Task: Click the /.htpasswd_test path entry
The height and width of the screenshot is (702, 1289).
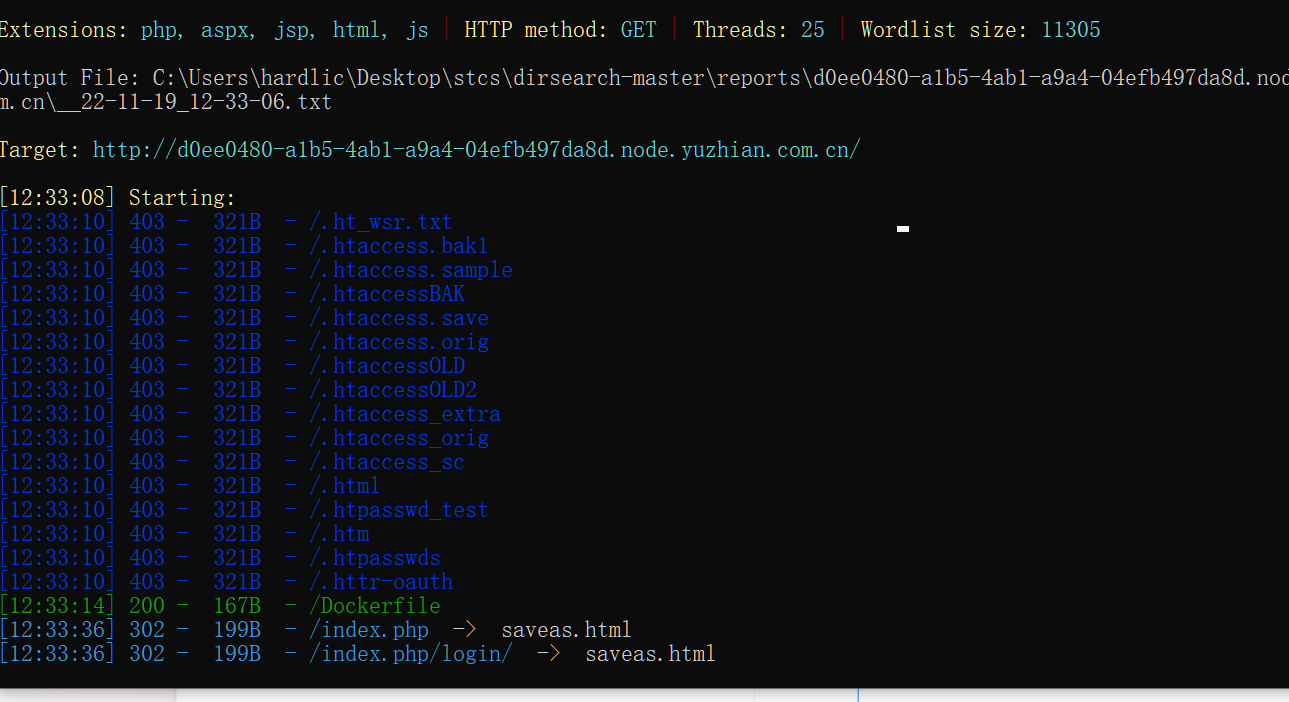Action: [398, 510]
